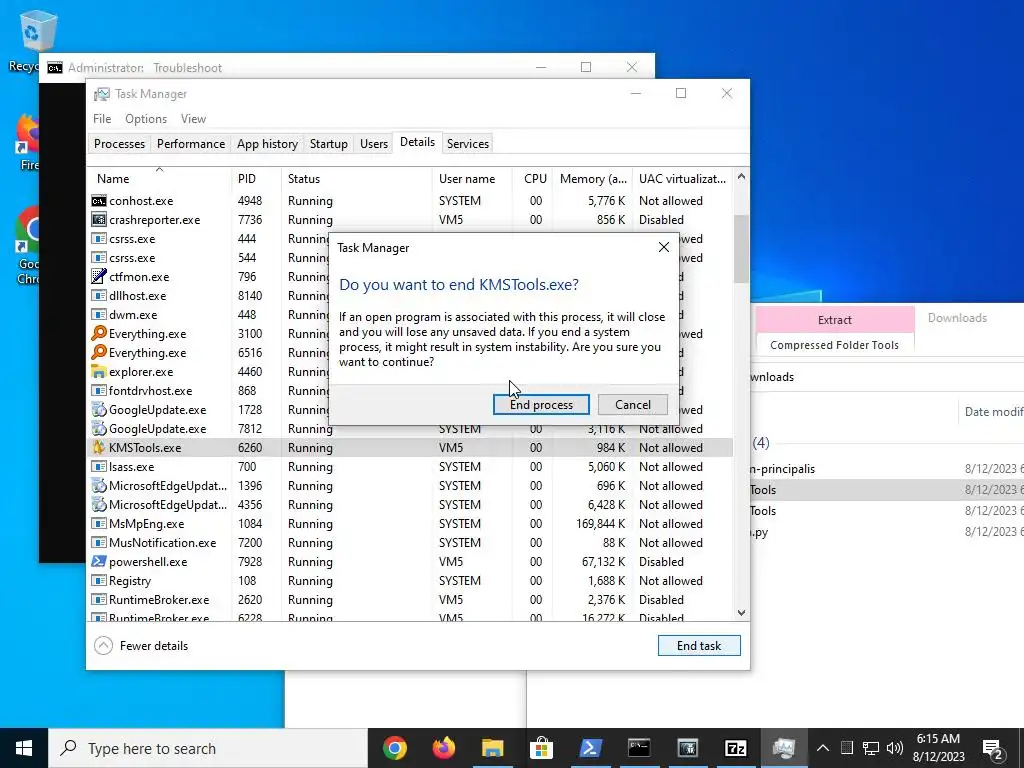
Task: Open PowerShell from the taskbar
Action: pos(590,748)
